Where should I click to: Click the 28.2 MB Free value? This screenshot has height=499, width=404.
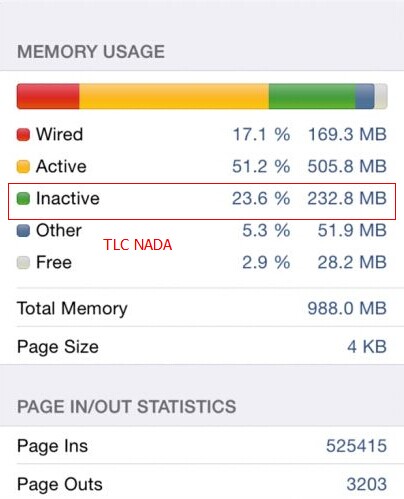pyautogui.click(x=352, y=262)
